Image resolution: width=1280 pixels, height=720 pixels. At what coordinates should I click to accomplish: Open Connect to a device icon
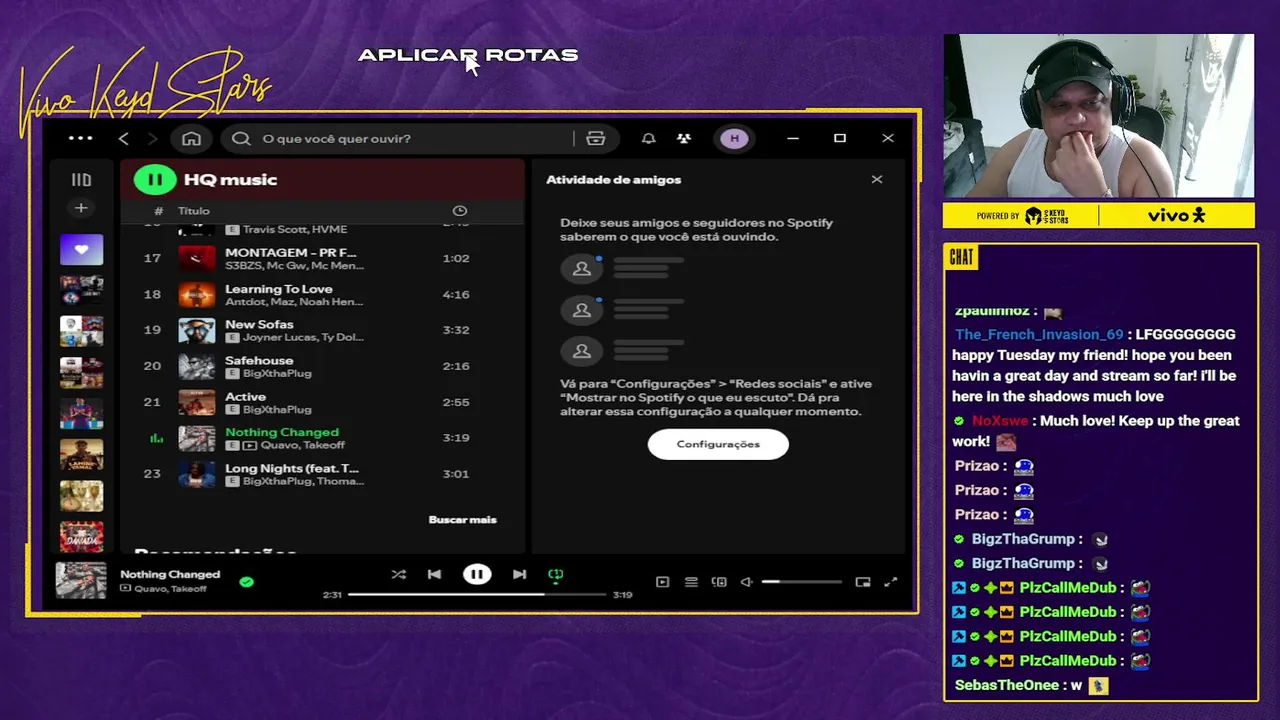pos(719,582)
